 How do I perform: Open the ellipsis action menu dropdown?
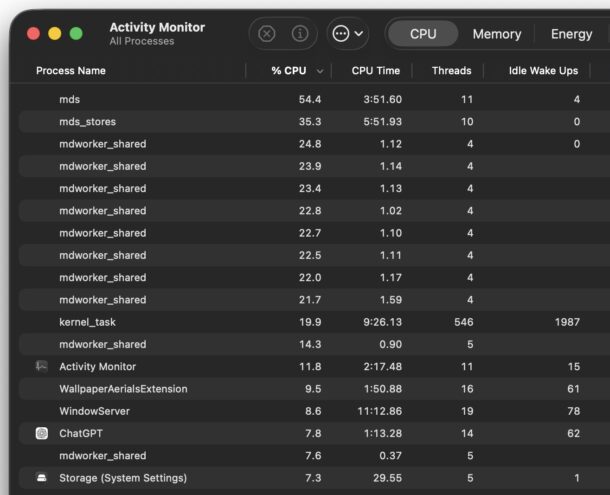pyautogui.click(x=348, y=34)
